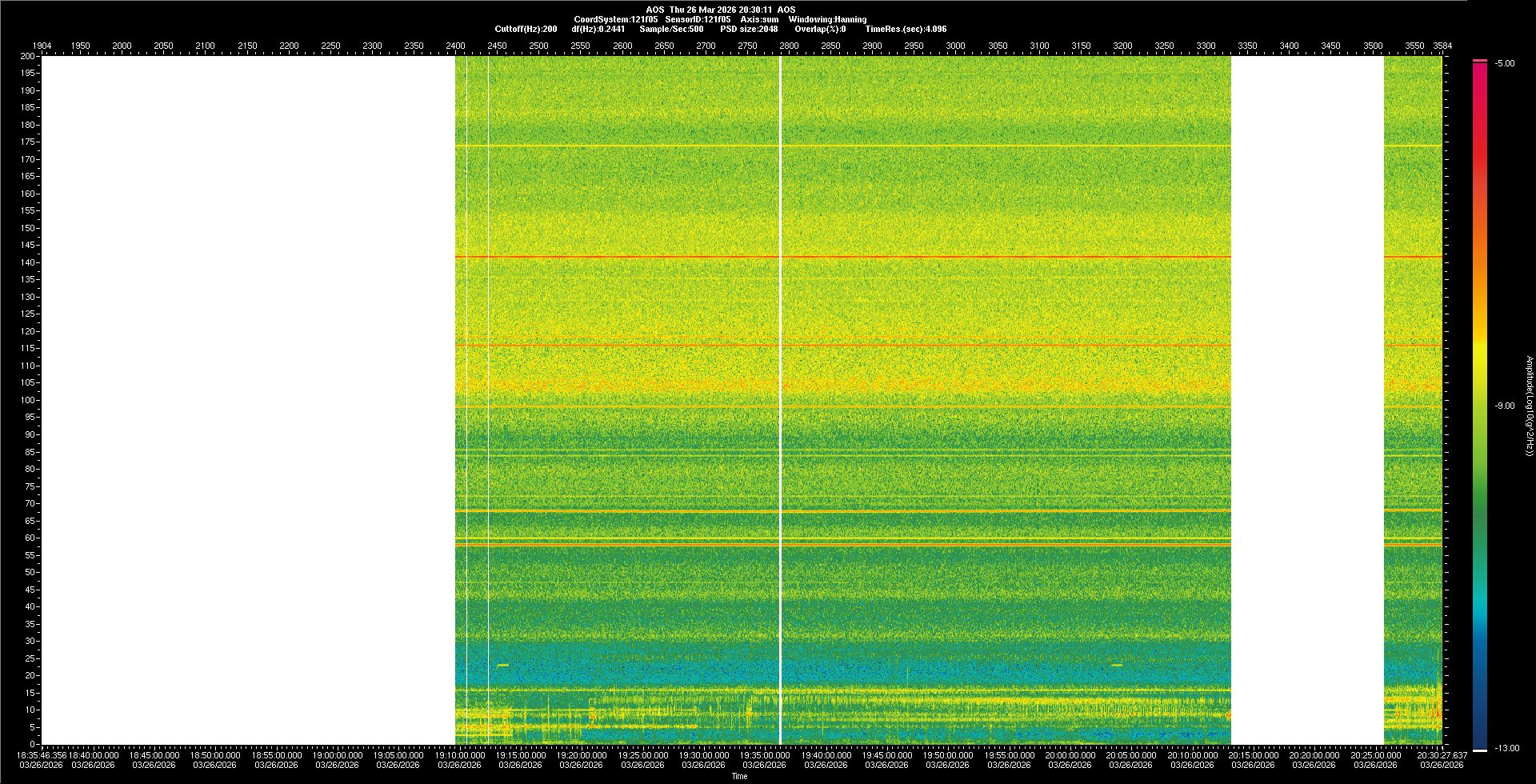Click the 19:10:00.000 time tick label
1536x784 pixels.
459,754
